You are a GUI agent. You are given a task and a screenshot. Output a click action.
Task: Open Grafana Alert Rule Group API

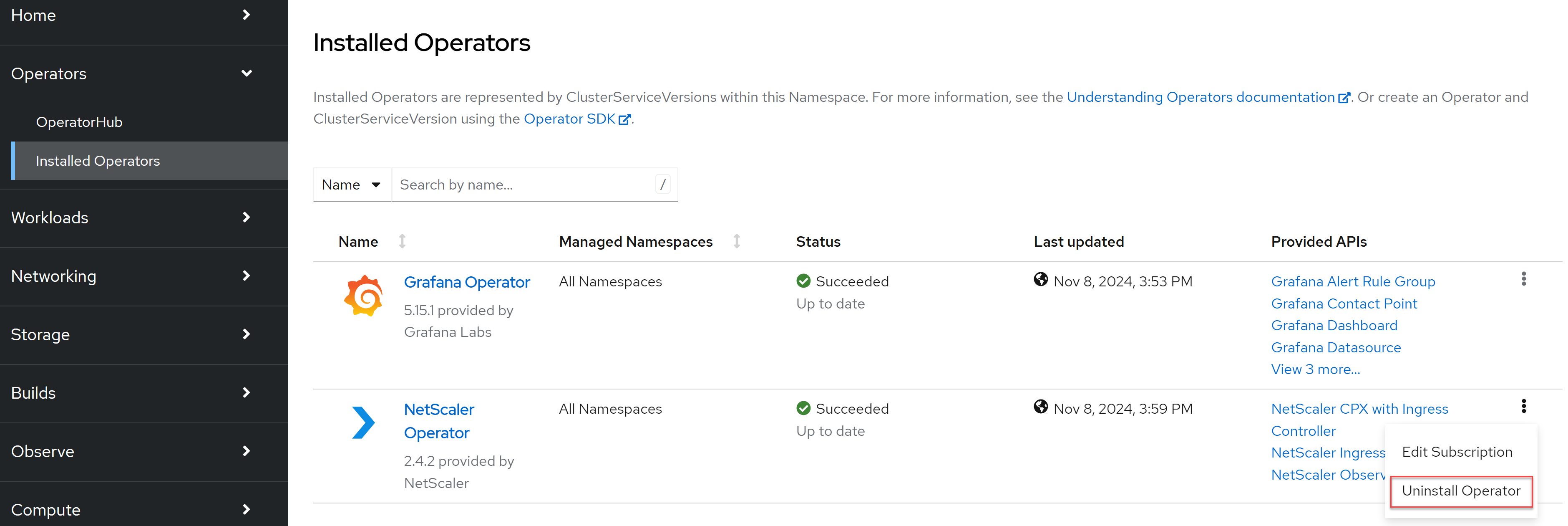coord(1353,282)
